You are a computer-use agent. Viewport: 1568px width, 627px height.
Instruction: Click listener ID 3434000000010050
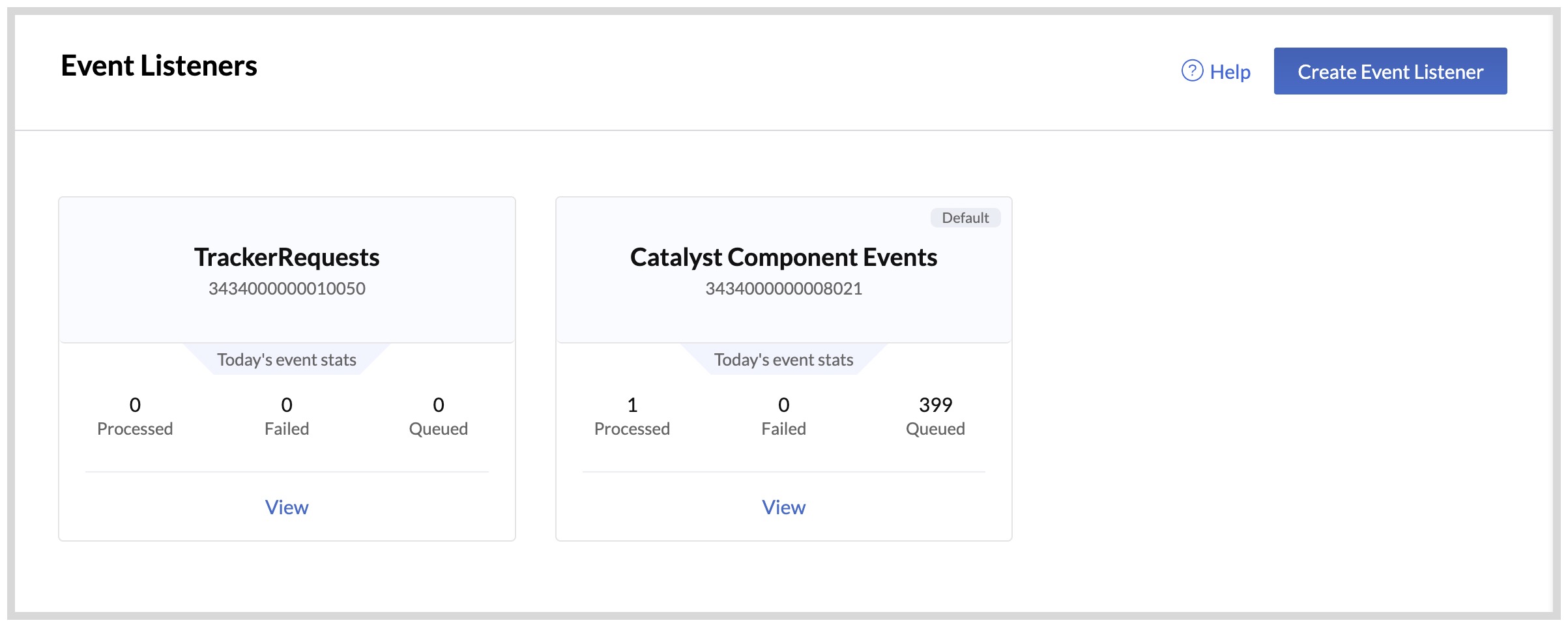coord(287,288)
